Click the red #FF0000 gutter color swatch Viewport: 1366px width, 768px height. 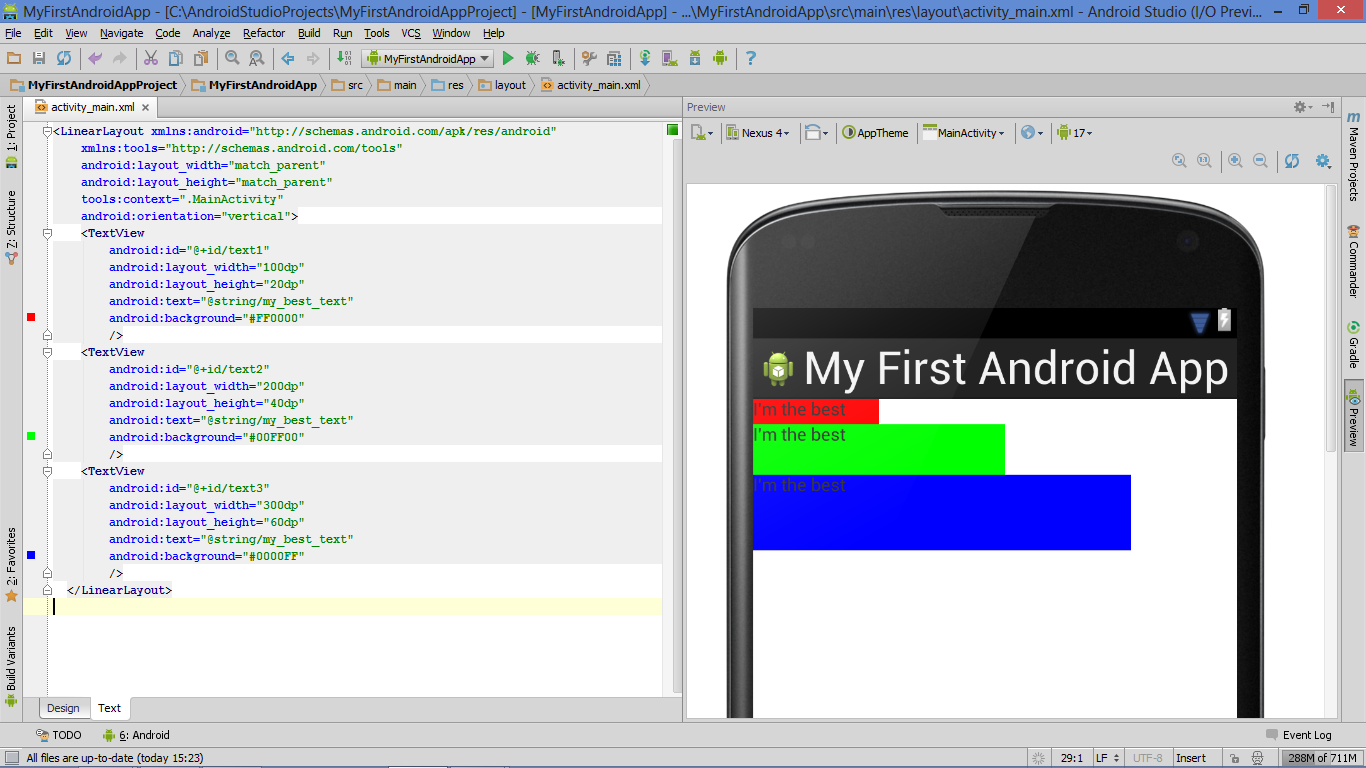31,317
